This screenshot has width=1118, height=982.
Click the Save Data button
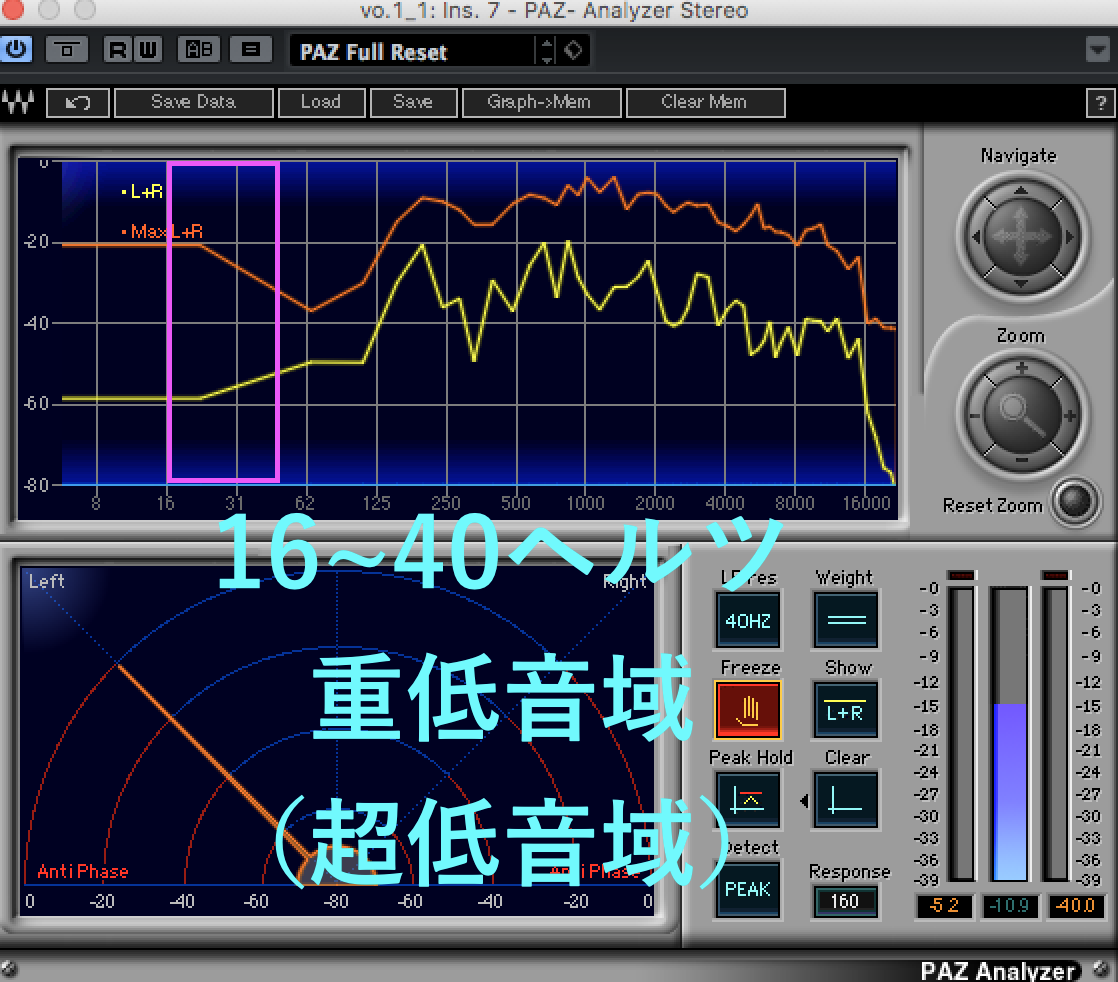pyautogui.click(x=193, y=103)
